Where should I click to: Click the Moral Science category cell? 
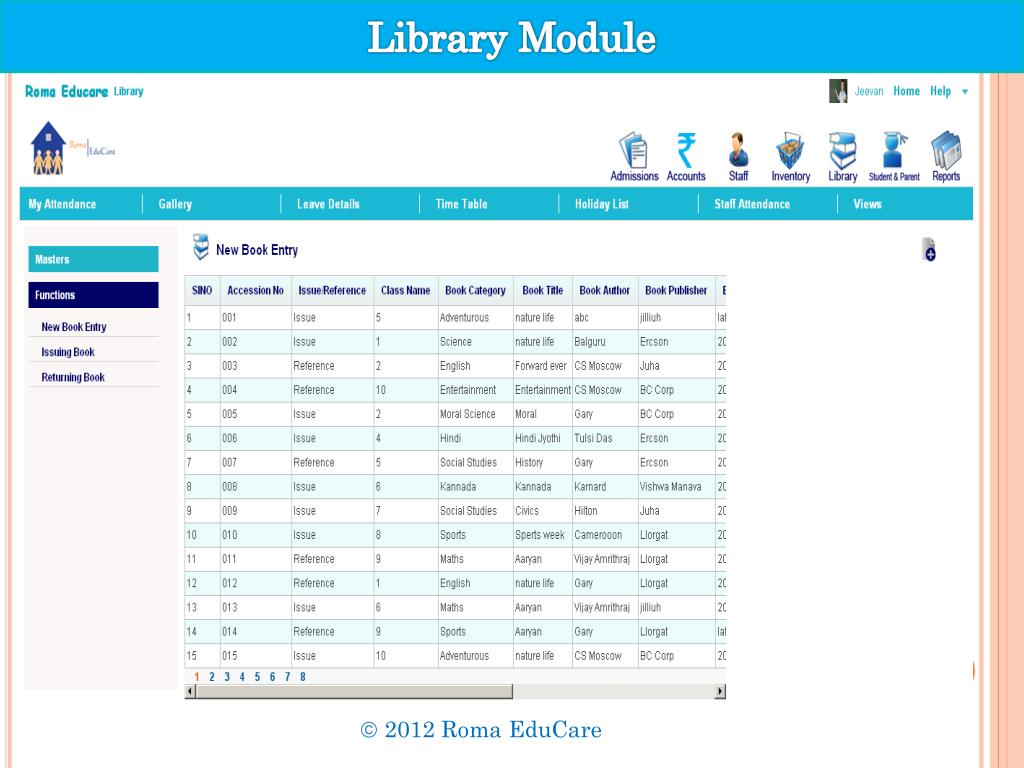[x=475, y=414]
